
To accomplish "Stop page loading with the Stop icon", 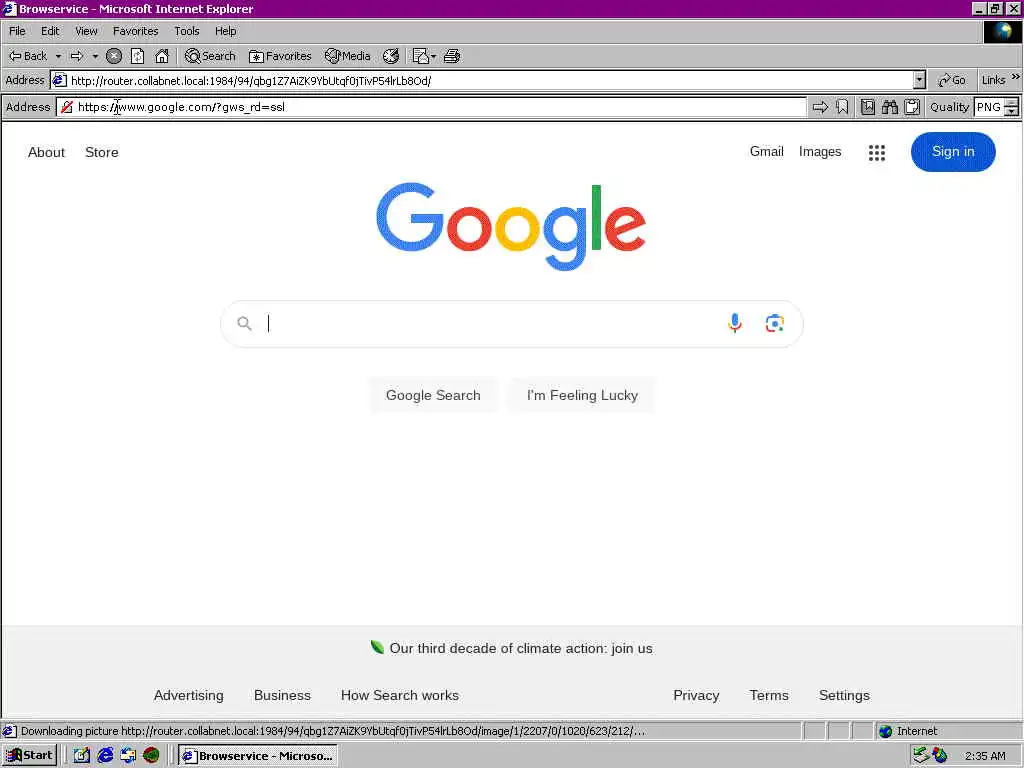I will [x=114, y=56].
